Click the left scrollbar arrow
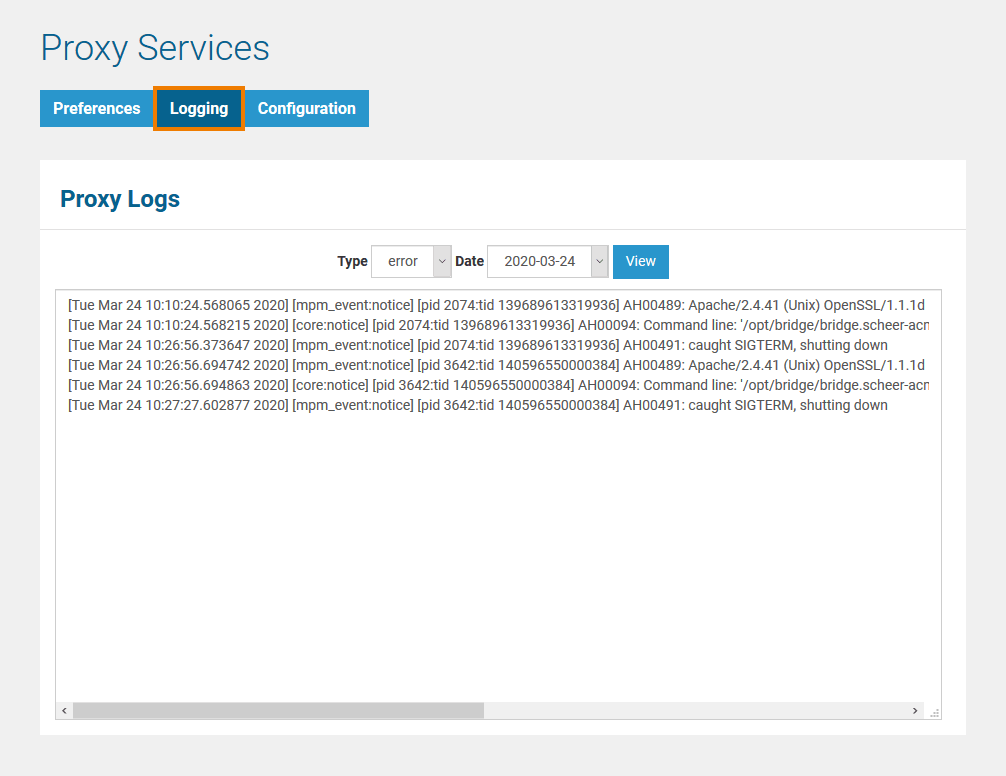Screen dimensions: 1006x776 (x=64, y=710)
